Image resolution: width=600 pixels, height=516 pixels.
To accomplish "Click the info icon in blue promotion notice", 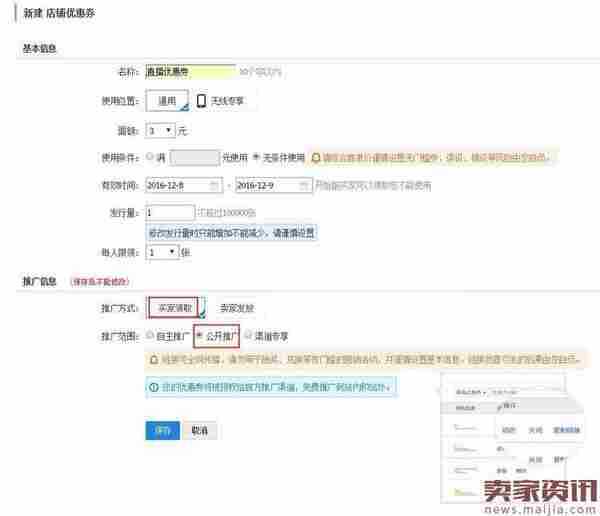I will pos(153,385).
